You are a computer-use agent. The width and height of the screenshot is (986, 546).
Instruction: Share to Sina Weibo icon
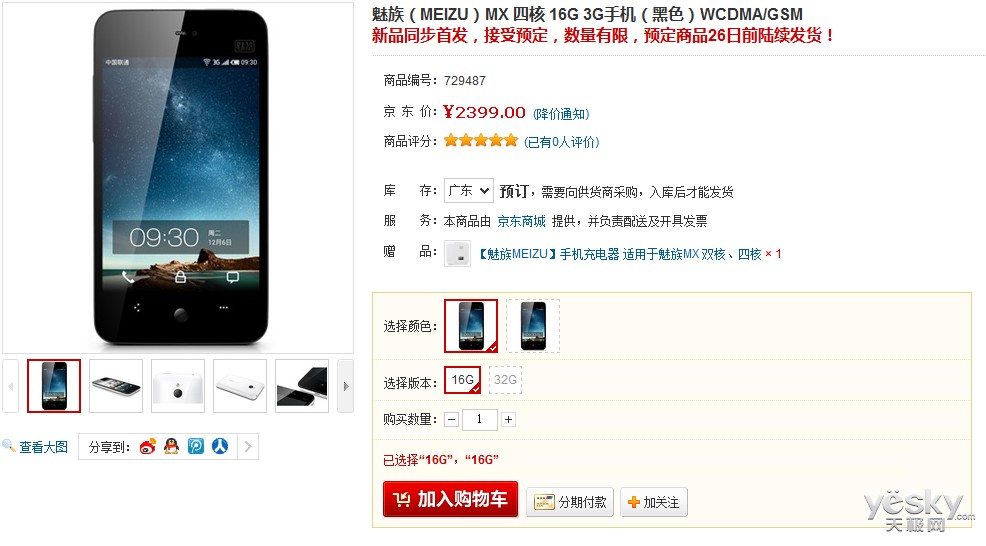148,447
